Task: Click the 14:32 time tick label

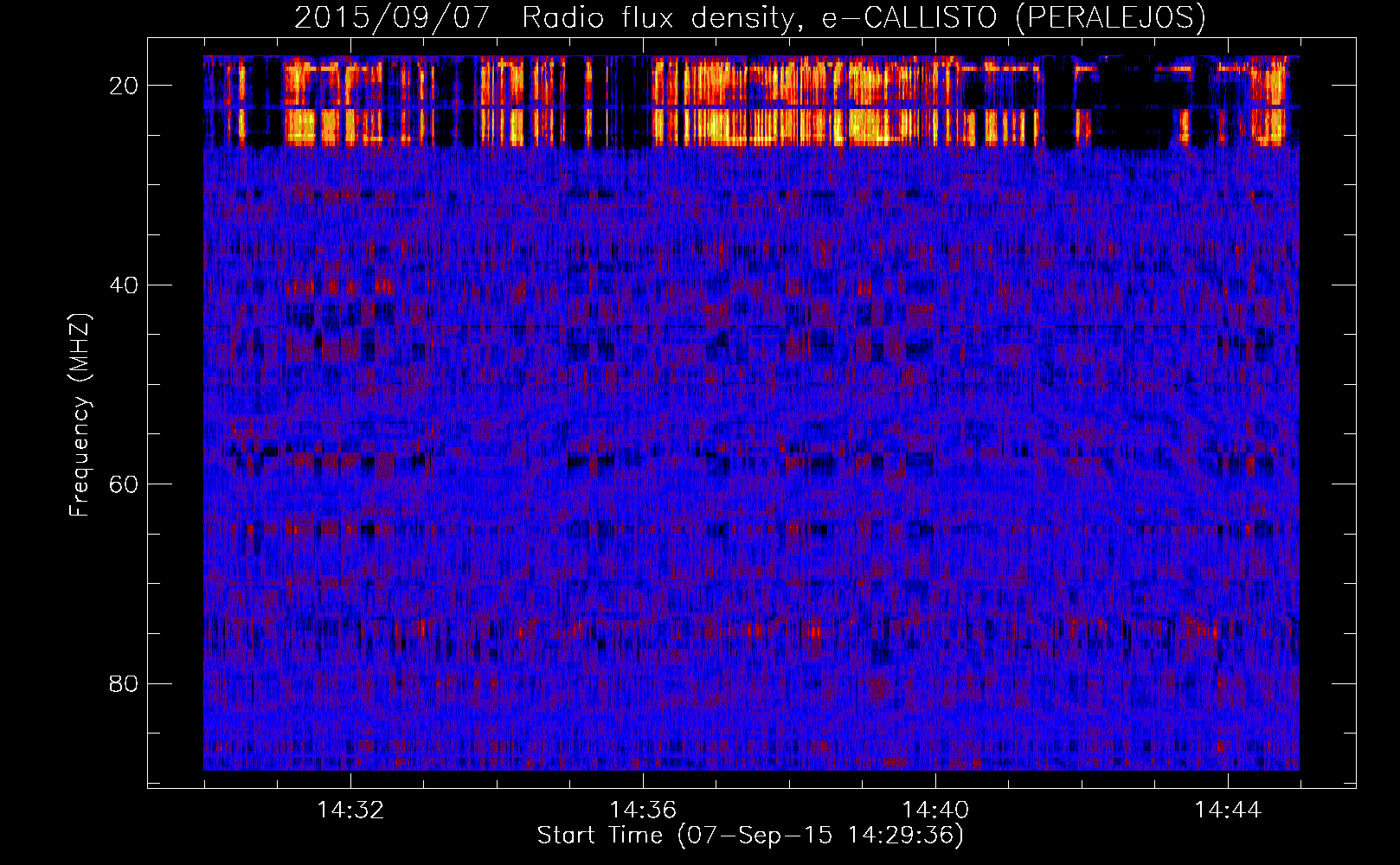Action: [x=350, y=811]
